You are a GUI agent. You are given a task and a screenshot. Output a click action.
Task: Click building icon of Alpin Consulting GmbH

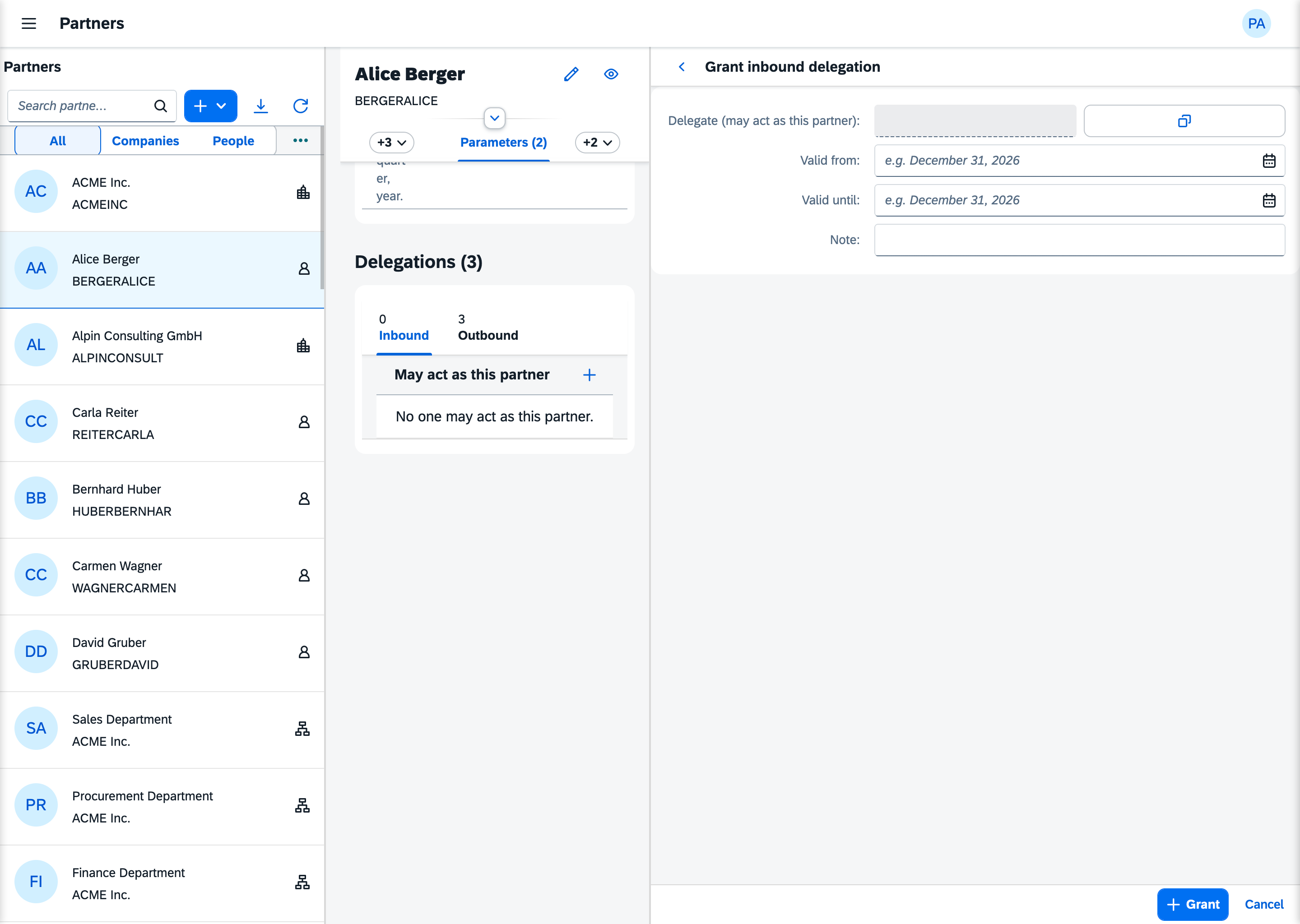pyautogui.click(x=303, y=345)
